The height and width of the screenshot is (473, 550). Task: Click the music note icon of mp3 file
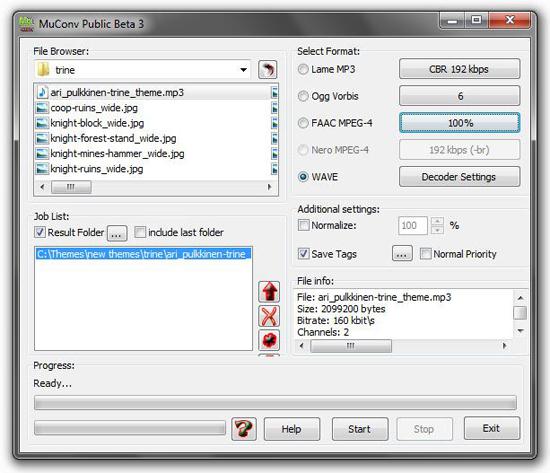(42, 93)
